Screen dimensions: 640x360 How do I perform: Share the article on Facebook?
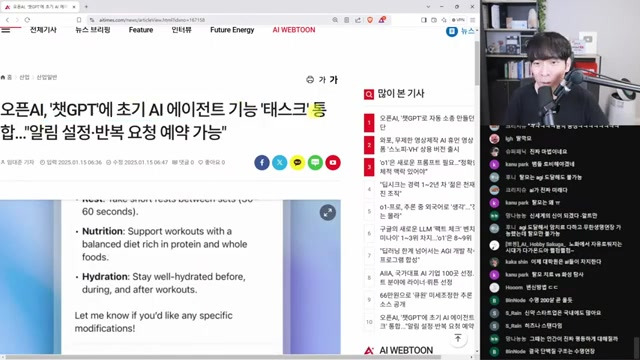262,162
